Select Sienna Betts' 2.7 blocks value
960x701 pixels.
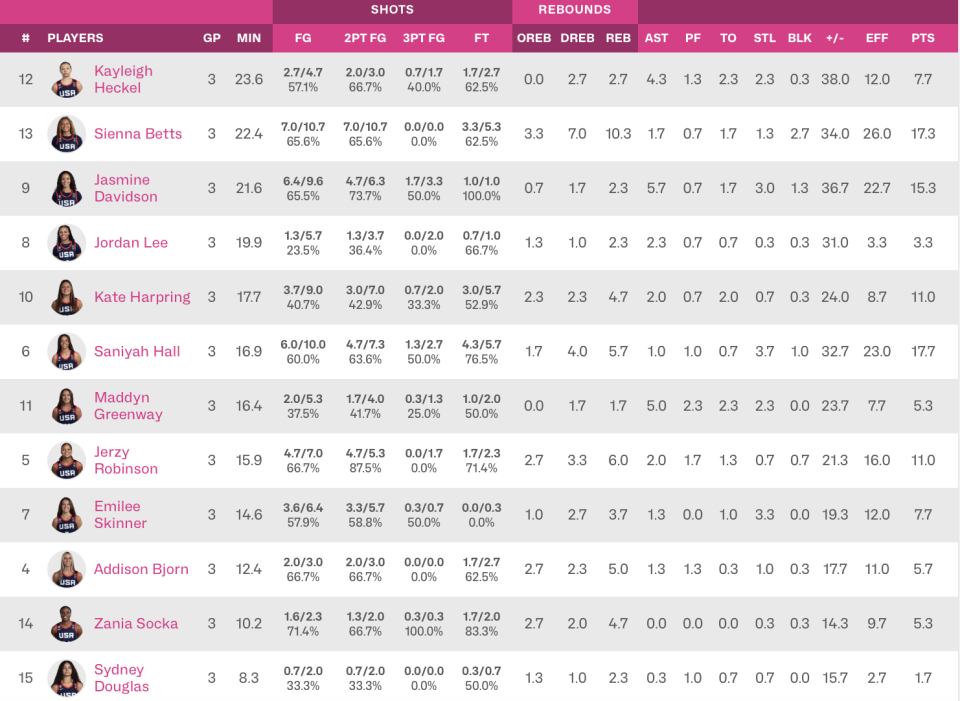800,134
